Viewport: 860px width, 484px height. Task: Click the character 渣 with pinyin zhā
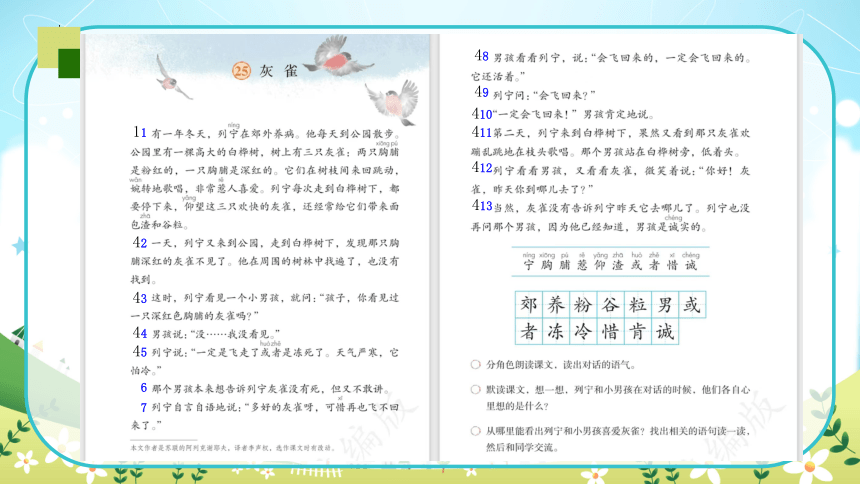(x=618, y=265)
